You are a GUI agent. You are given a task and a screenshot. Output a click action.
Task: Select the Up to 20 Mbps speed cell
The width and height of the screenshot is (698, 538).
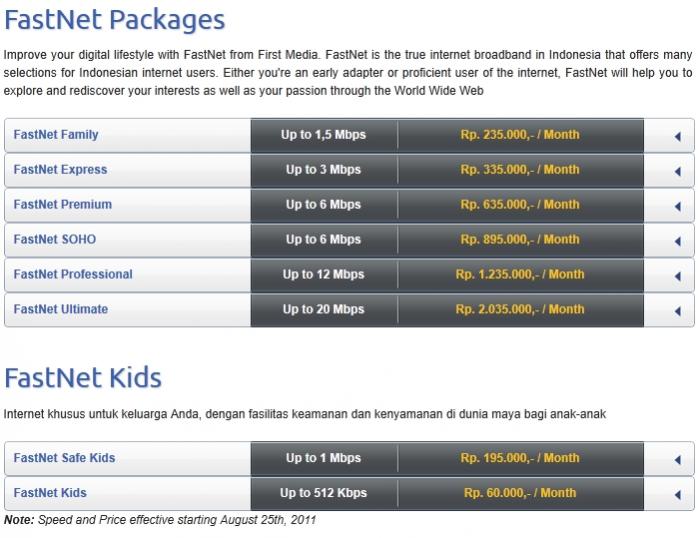(x=324, y=310)
